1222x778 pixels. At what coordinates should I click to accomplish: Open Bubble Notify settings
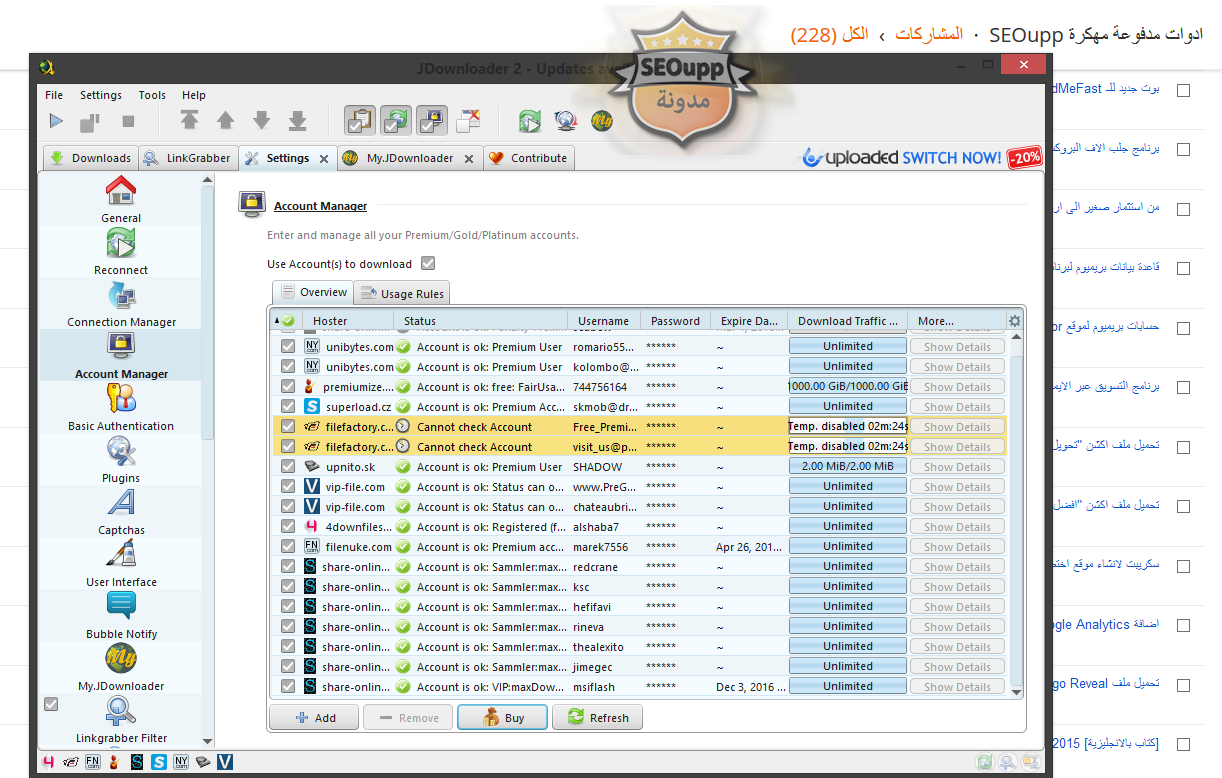[121, 616]
